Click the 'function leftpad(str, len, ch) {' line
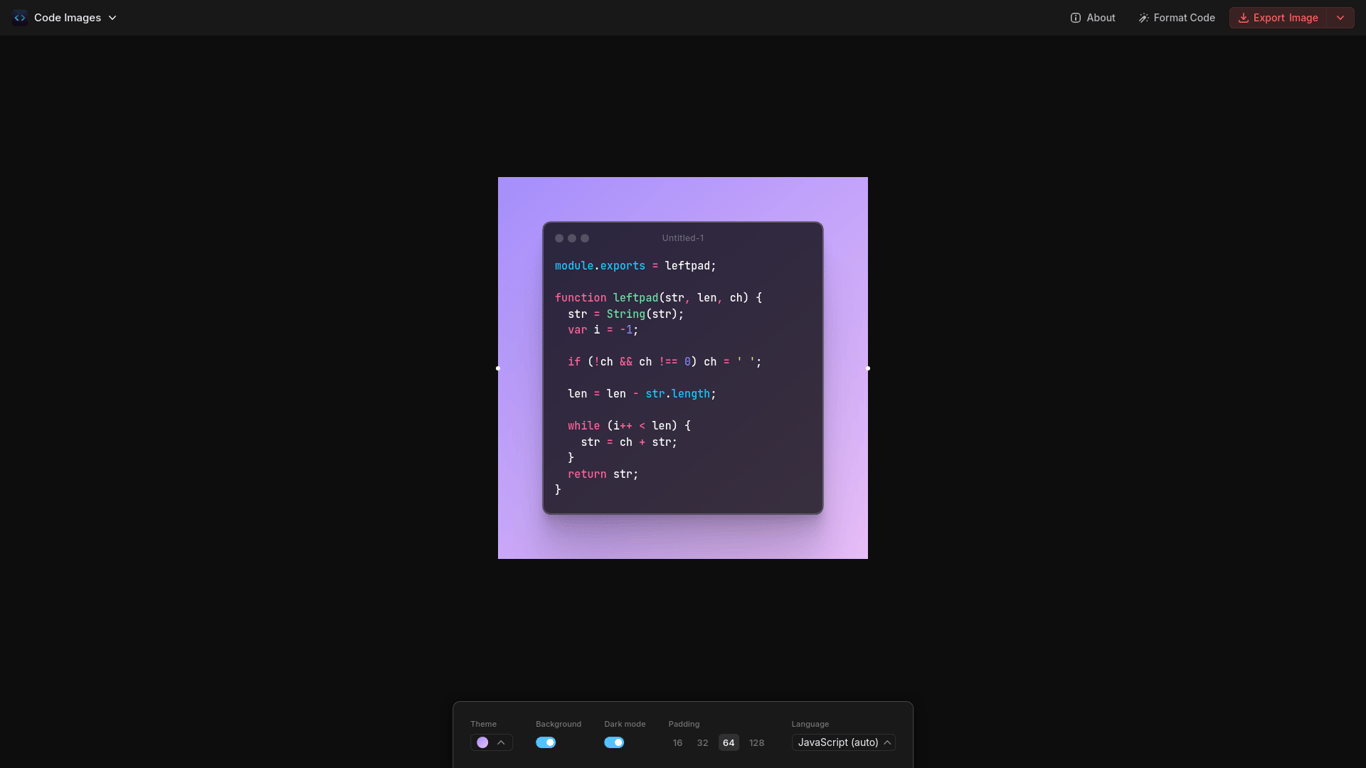Image resolution: width=1366 pixels, height=768 pixels. coord(659,298)
